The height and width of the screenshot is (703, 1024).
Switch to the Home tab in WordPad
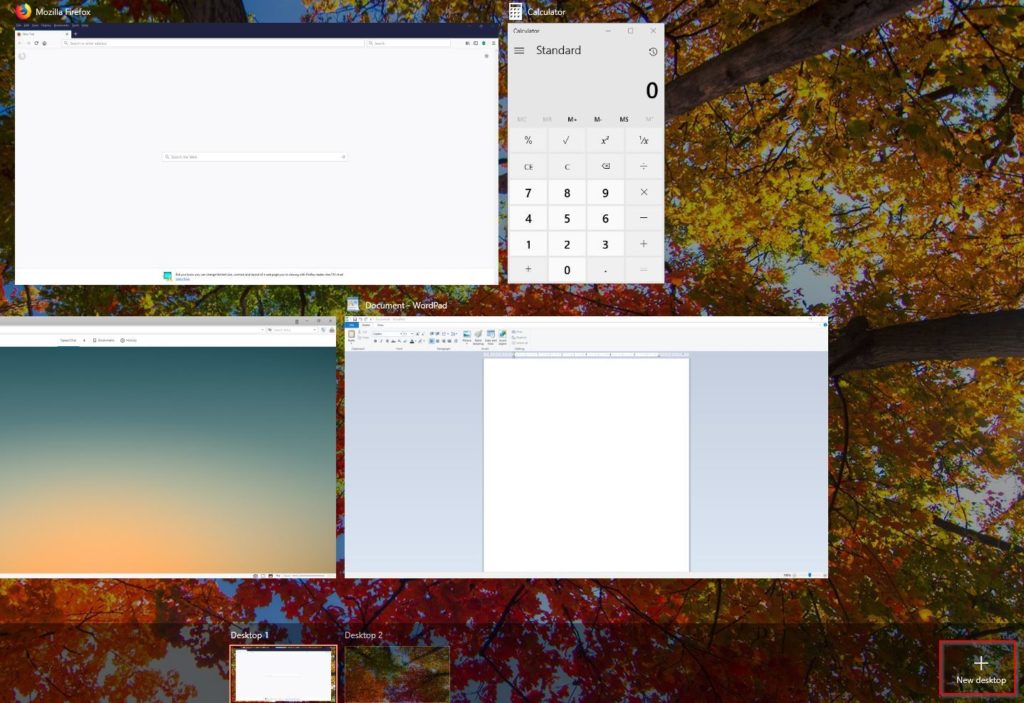pyautogui.click(x=366, y=325)
